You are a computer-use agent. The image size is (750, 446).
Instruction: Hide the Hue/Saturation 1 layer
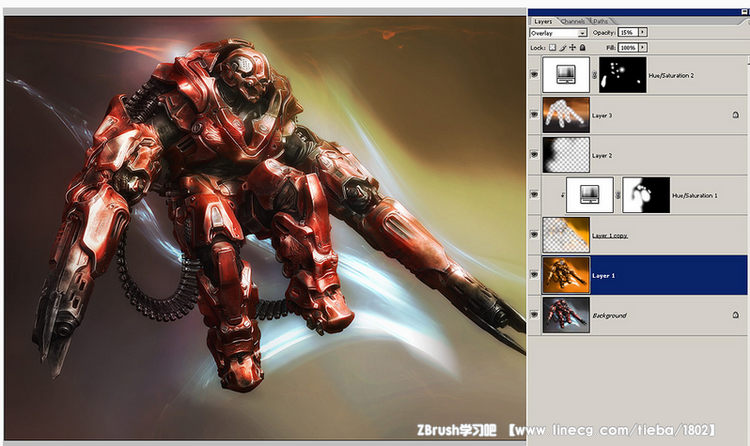coord(534,195)
